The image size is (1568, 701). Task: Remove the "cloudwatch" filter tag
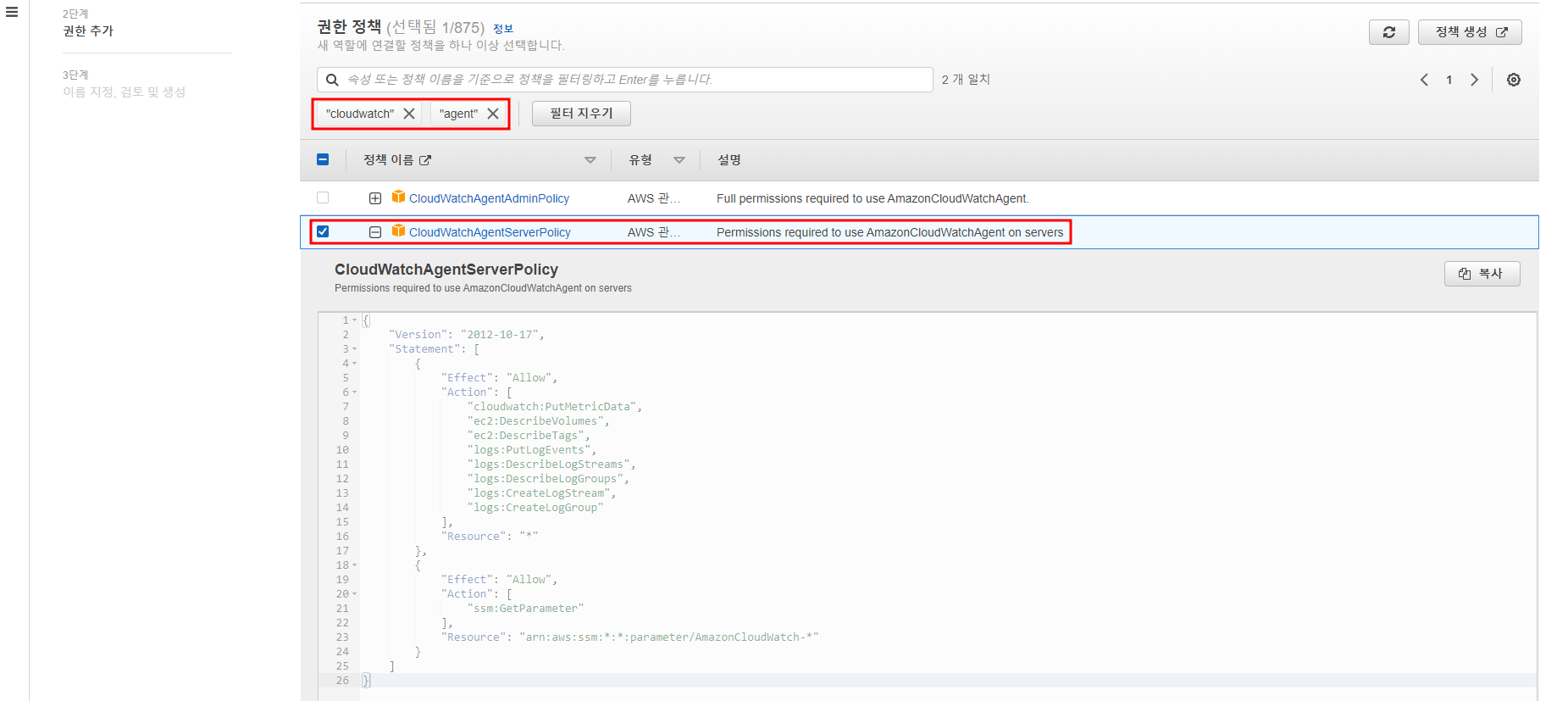(409, 114)
